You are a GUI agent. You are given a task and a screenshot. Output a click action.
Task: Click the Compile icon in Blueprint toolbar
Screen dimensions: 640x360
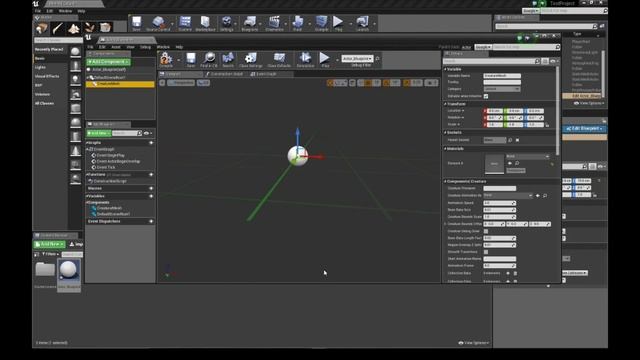click(x=166, y=59)
